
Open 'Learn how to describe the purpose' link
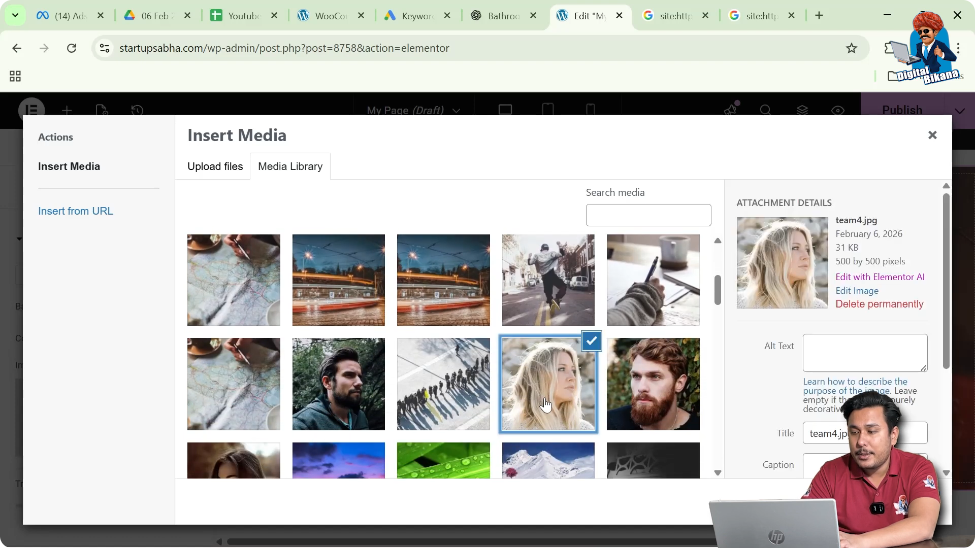855,386
